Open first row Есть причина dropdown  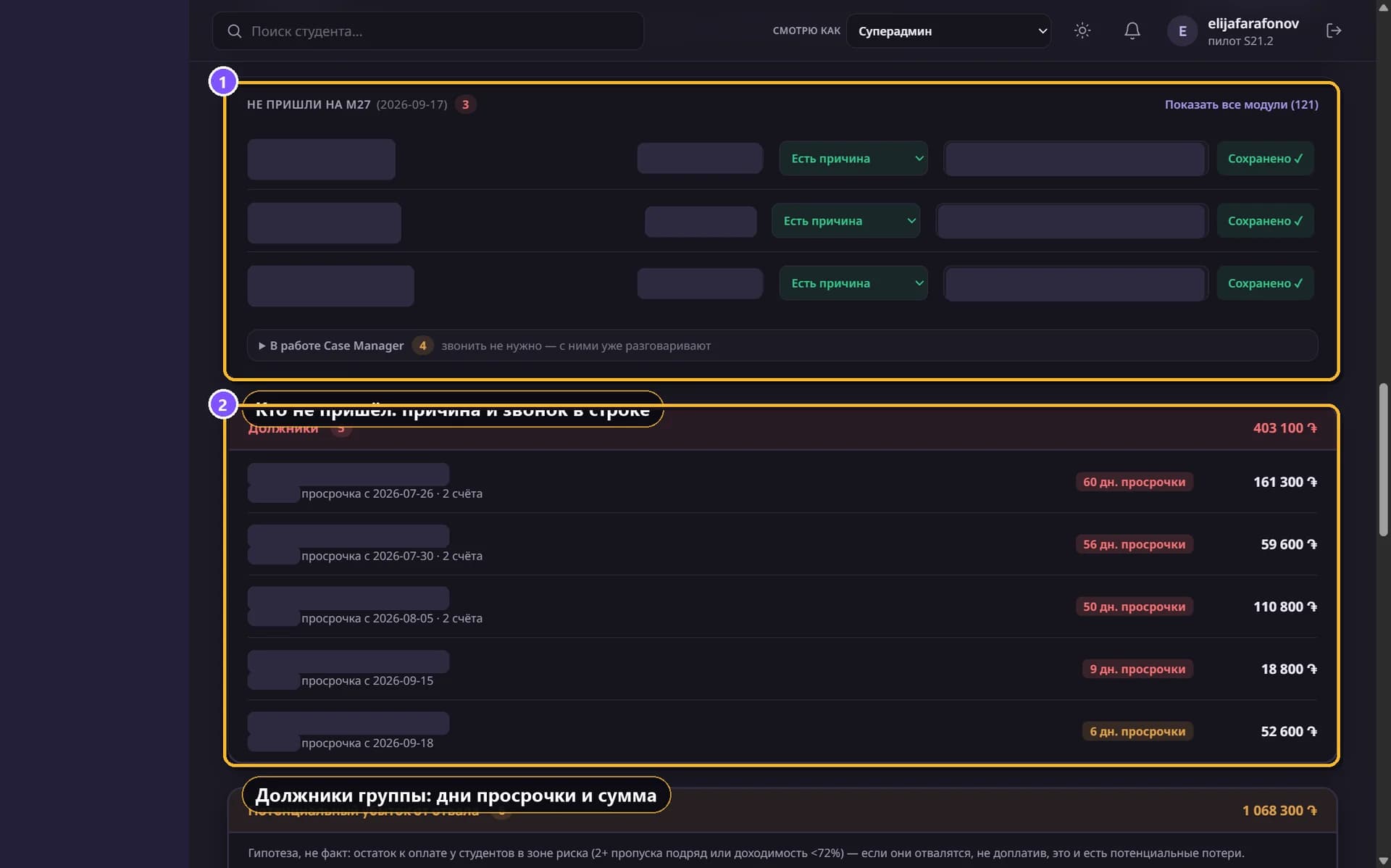tap(853, 159)
